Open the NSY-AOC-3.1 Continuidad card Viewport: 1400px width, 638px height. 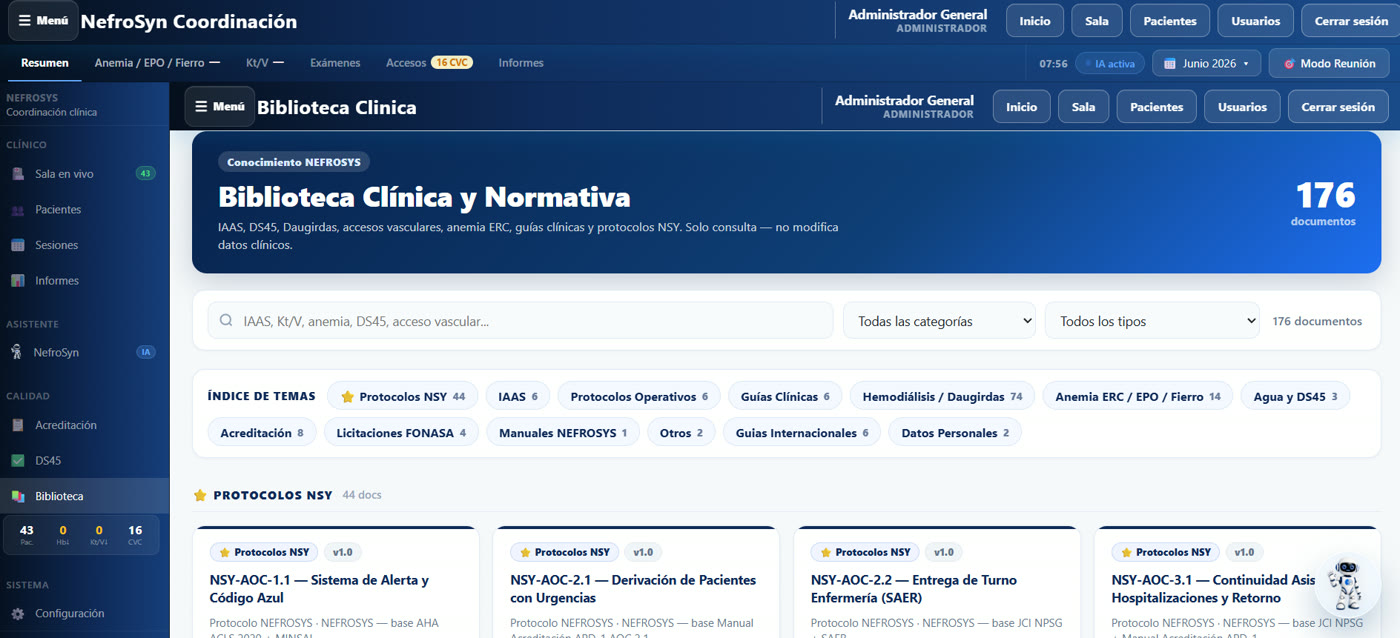coord(1238,583)
